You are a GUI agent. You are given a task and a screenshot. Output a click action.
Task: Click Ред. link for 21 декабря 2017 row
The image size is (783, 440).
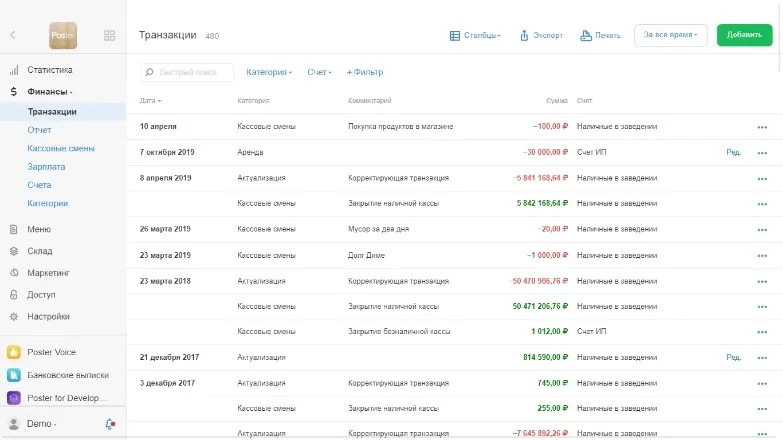734,357
